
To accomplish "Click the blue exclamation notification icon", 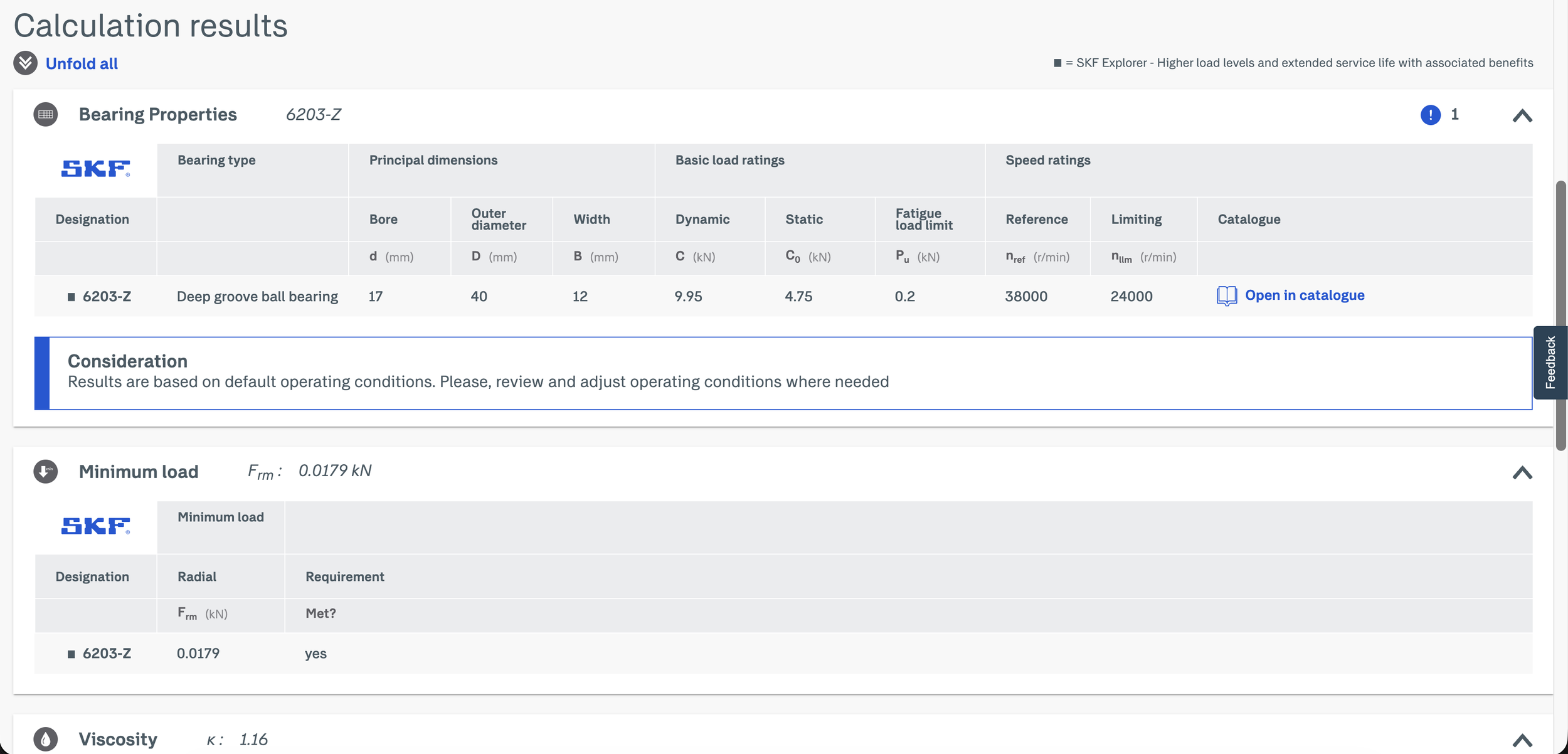I will (1430, 115).
